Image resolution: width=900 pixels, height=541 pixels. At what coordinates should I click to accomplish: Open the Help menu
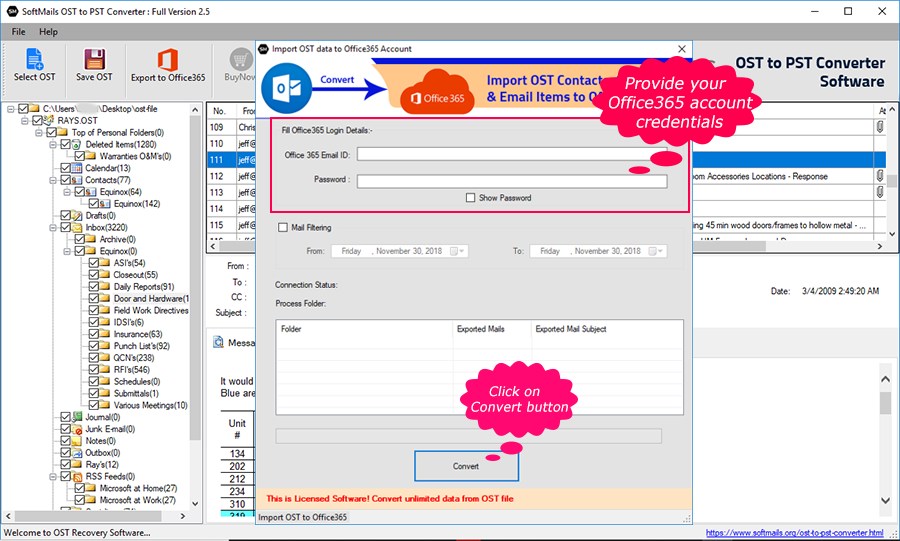click(x=48, y=32)
